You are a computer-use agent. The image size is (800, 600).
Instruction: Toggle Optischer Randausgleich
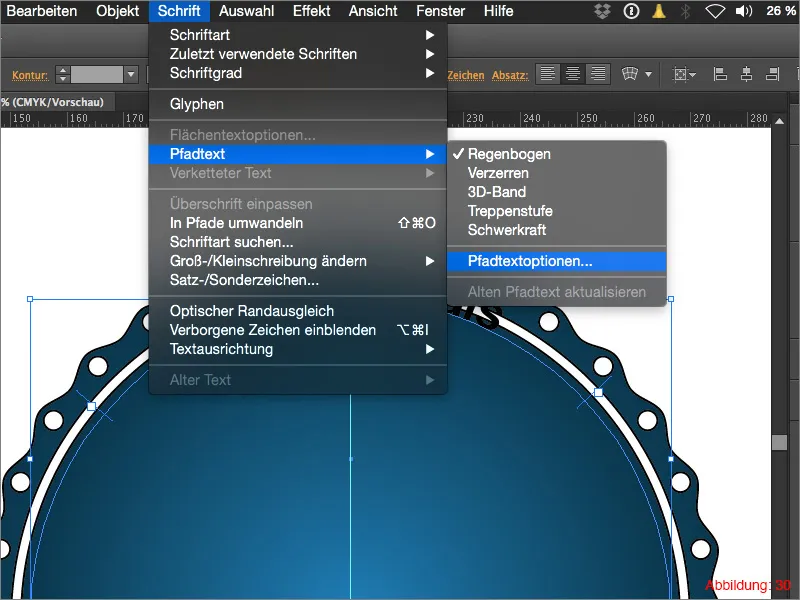(298, 311)
